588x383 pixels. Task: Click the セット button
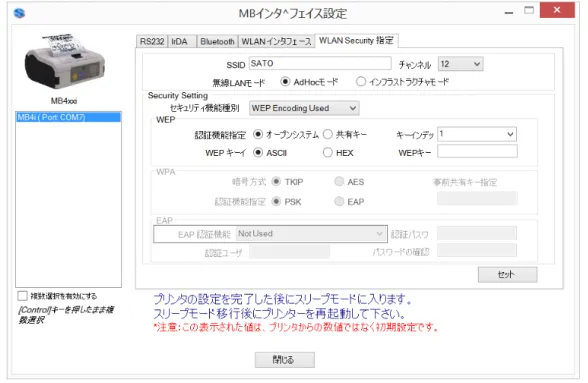(507, 275)
